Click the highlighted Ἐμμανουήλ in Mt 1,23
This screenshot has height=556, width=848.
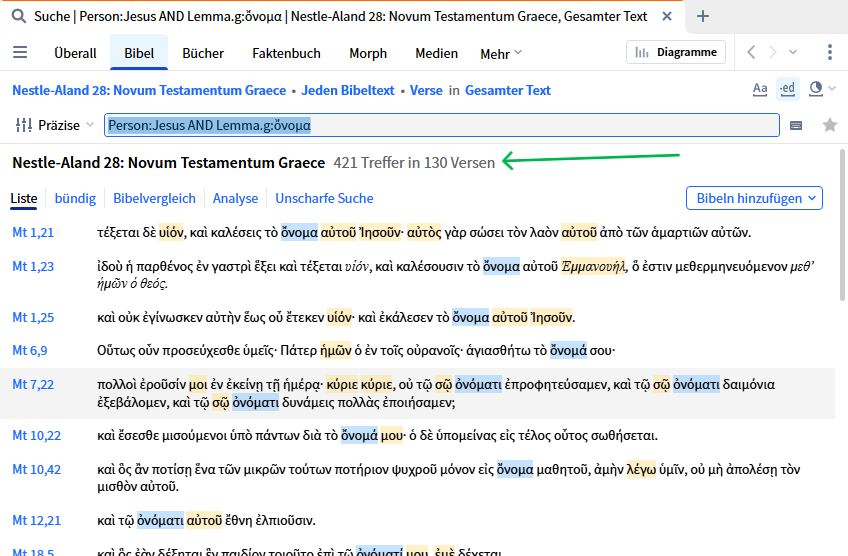pos(593,267)
